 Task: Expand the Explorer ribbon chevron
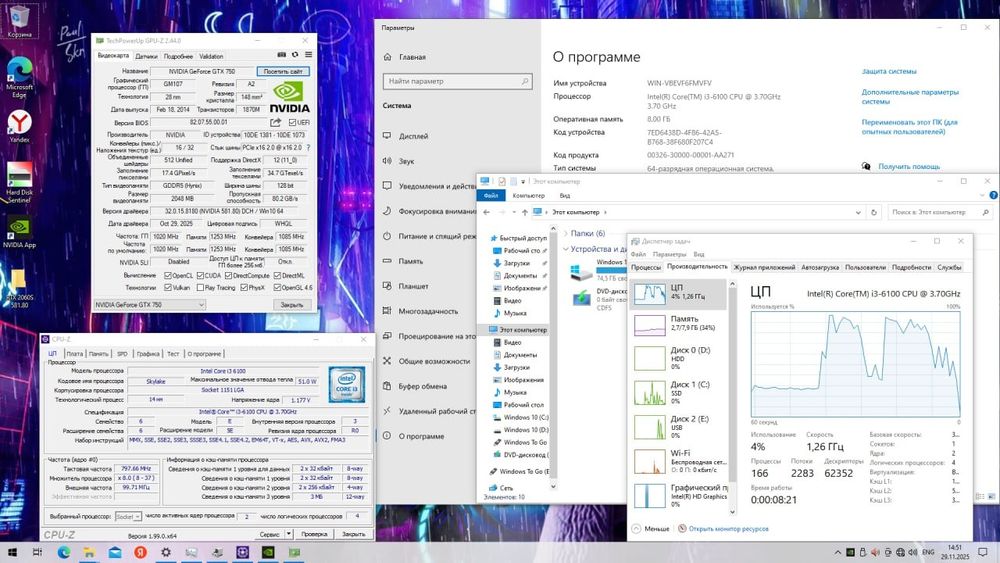[x=982, y=196]
